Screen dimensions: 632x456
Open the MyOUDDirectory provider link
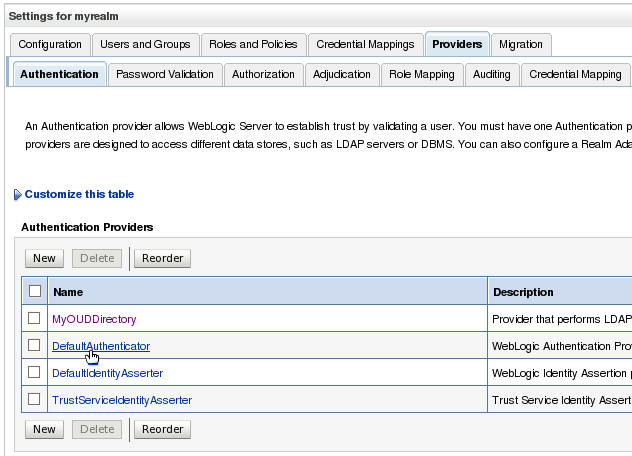(x=94, y=319)
